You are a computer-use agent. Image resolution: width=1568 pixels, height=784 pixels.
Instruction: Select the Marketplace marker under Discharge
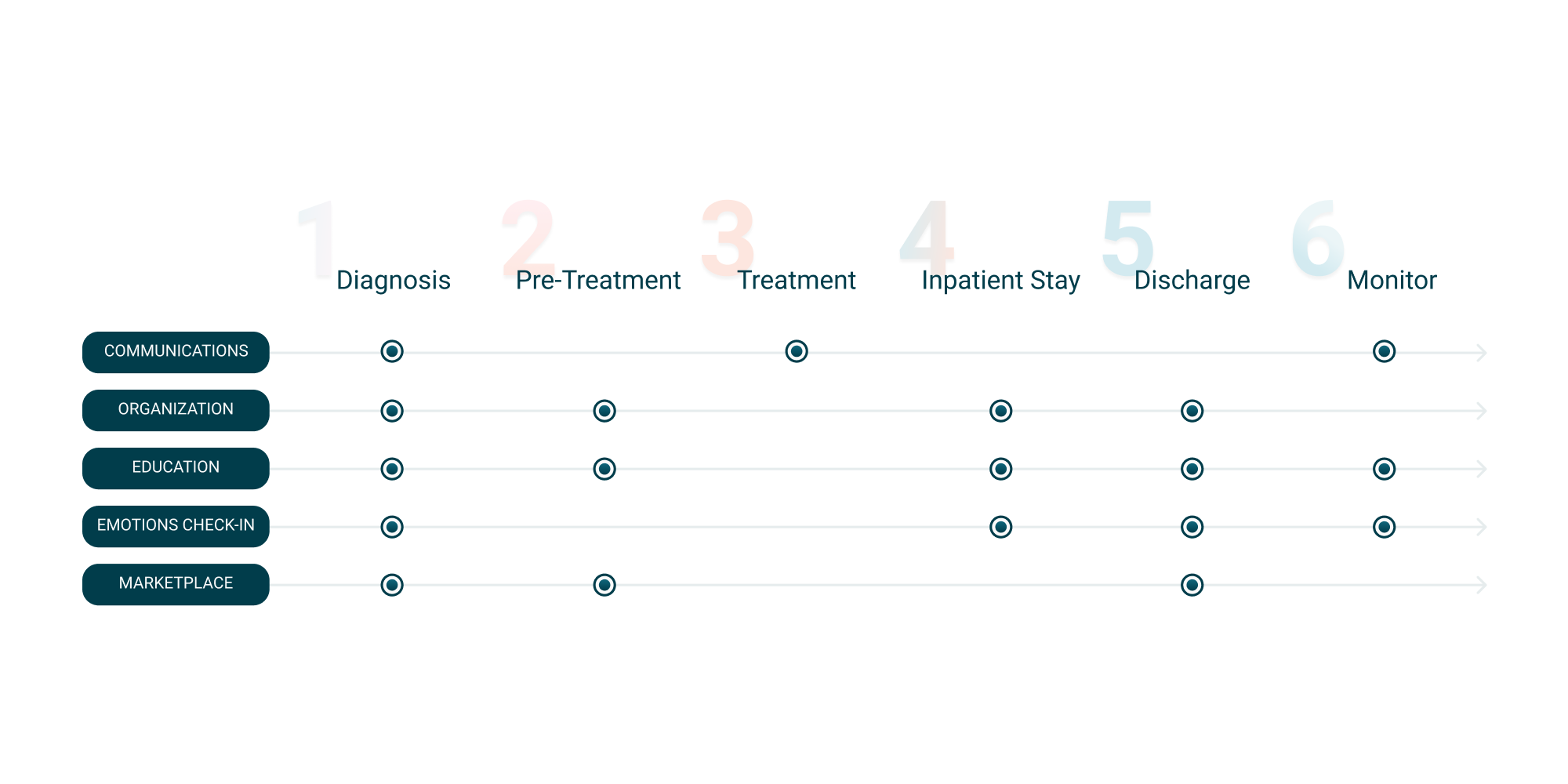[x=1192, y=585]
